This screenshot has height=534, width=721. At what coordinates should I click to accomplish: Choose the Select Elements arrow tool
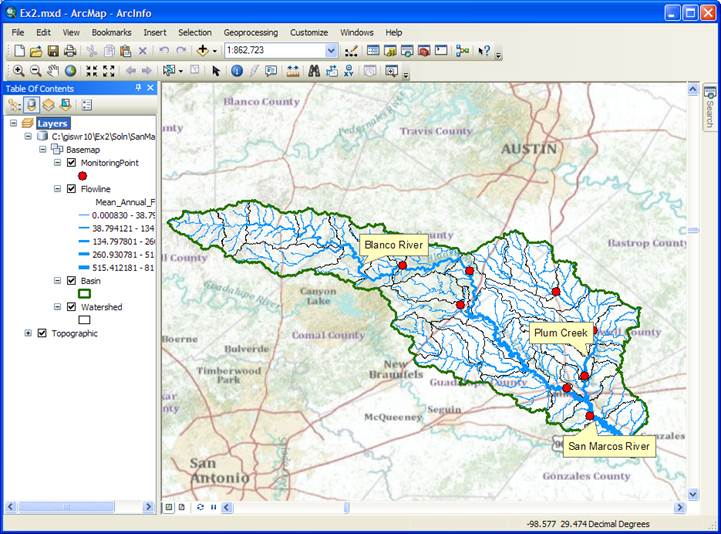click(x=216, y=71)
